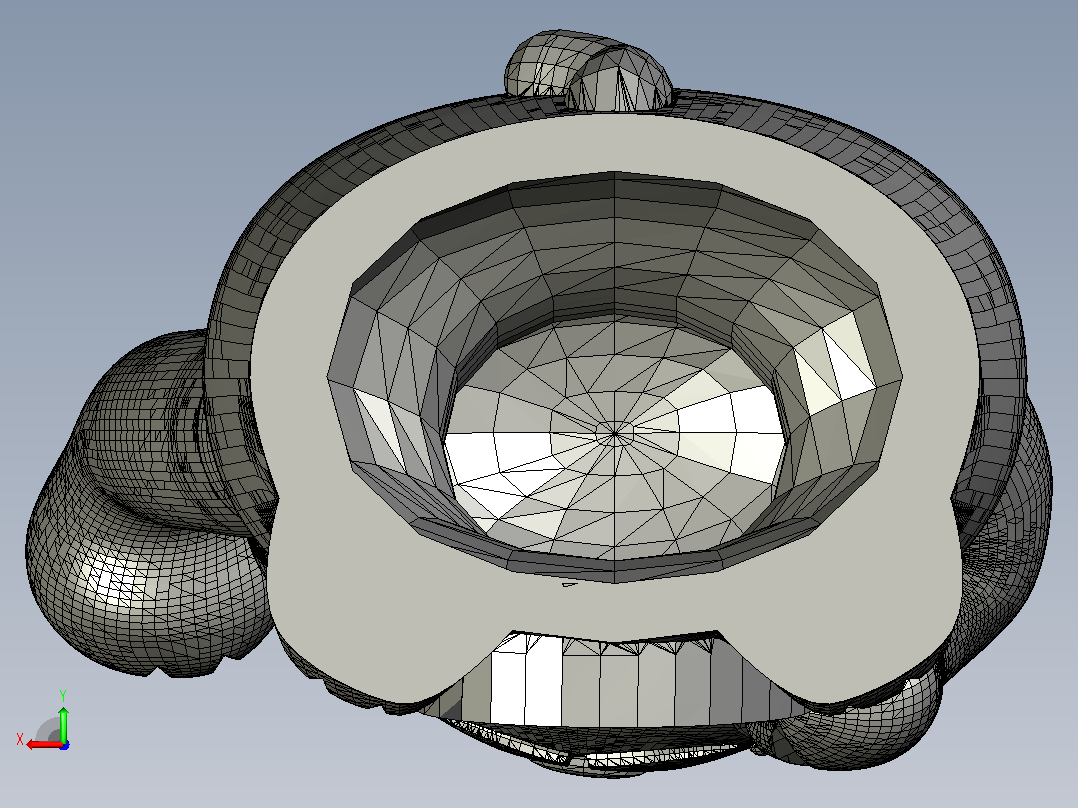Select the small rounded knob atop the model

[x=588, y=71]
